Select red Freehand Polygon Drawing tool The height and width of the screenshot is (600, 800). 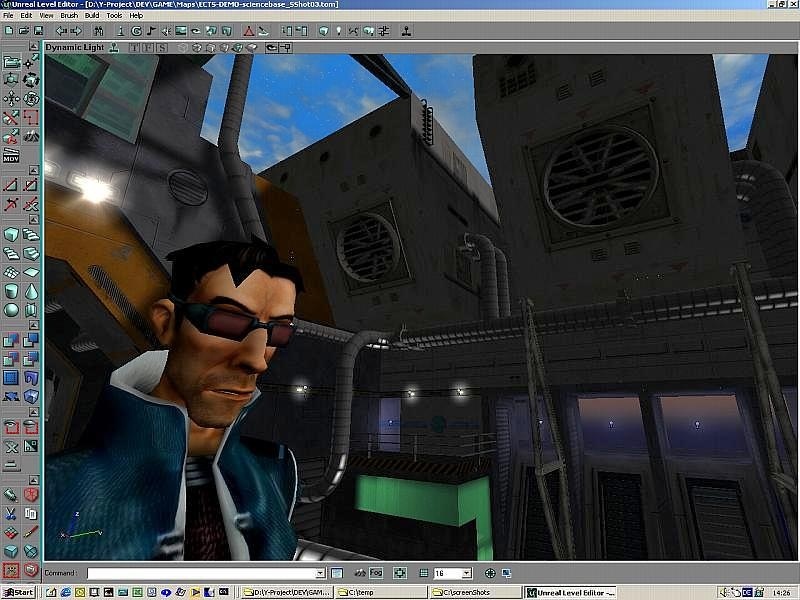tap(31, 117)
